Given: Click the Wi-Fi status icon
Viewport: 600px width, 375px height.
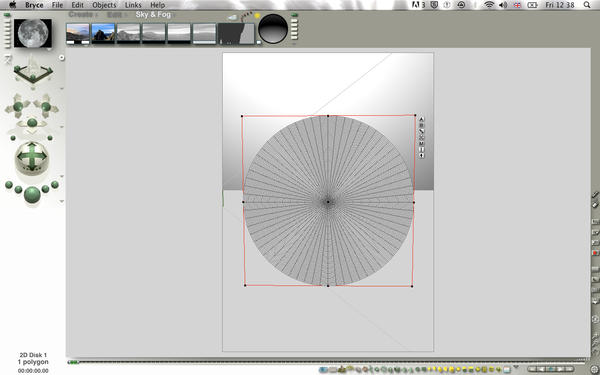Looking at the screenshot, I should (489, 5).
